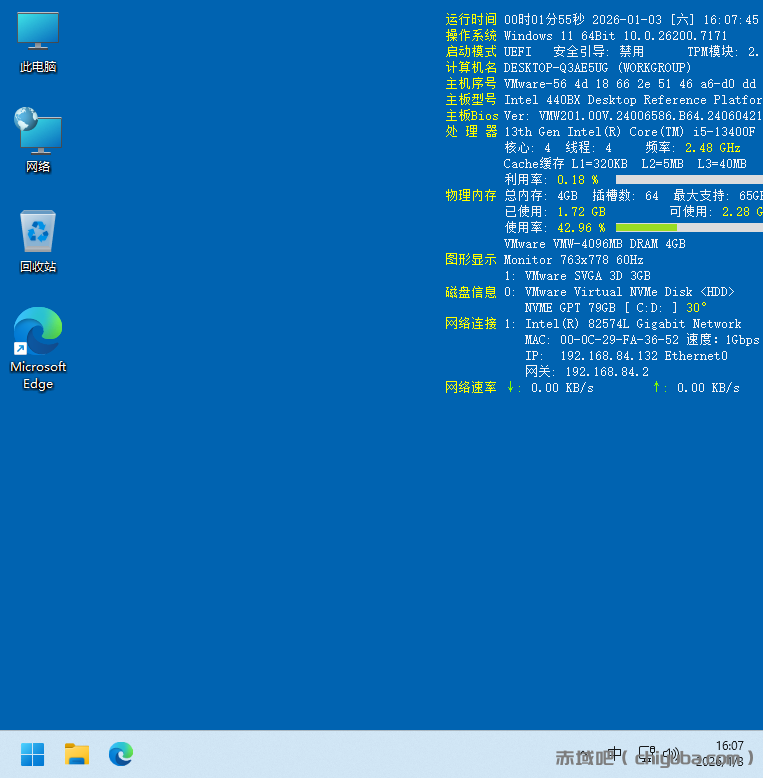
Task: Open the volume speaker tray icon
Action: [x=671, y=754]
